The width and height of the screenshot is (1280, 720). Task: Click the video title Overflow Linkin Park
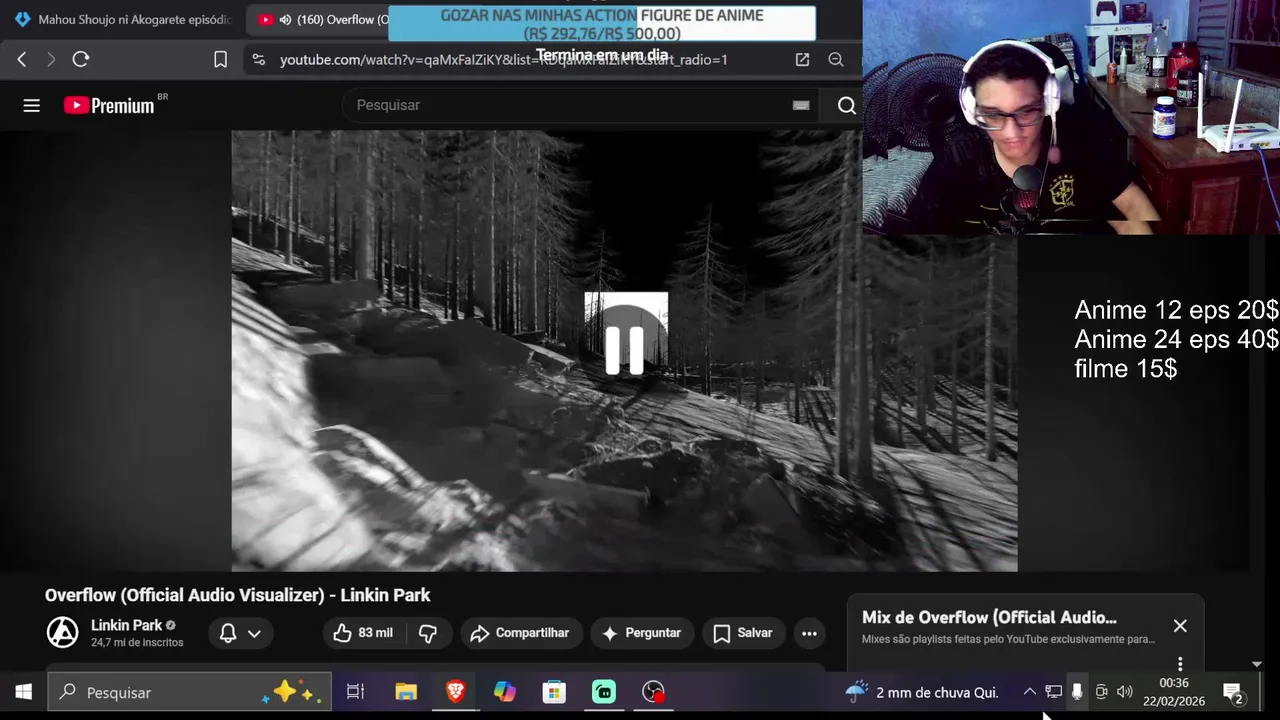tap(237, 595)
